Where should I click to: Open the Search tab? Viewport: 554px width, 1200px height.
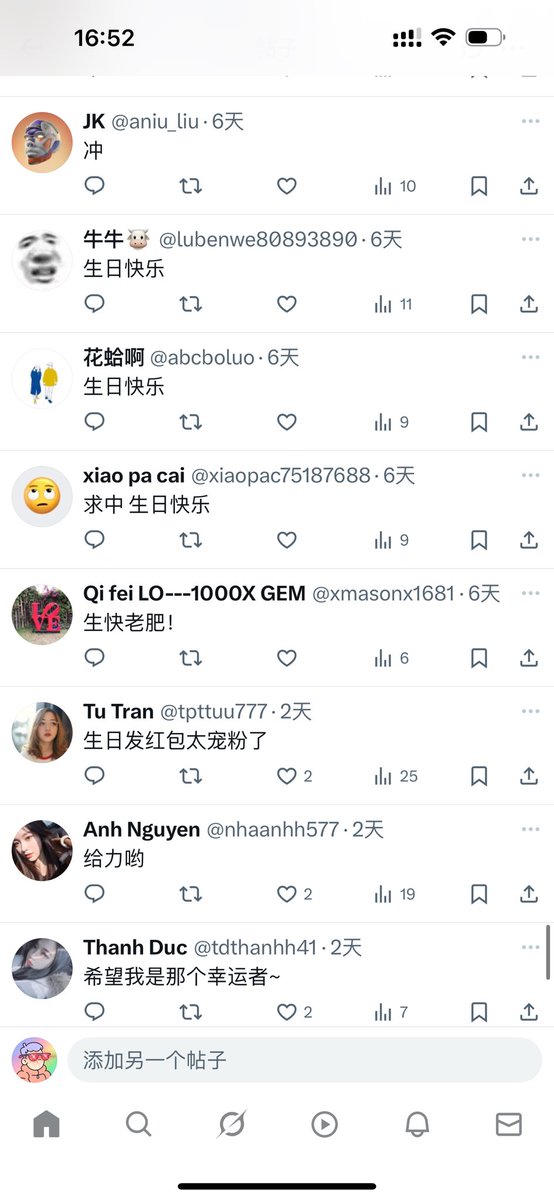tap(139, 1124)
